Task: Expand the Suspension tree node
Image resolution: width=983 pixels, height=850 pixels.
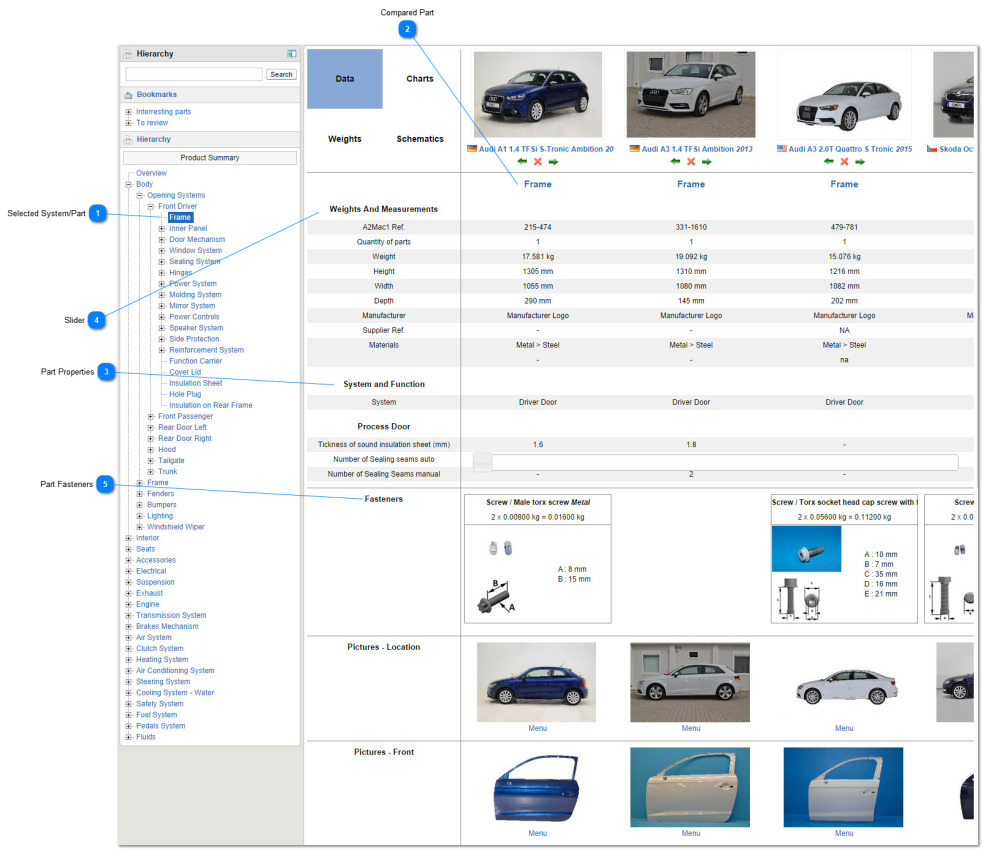Action: coord(129,582)
